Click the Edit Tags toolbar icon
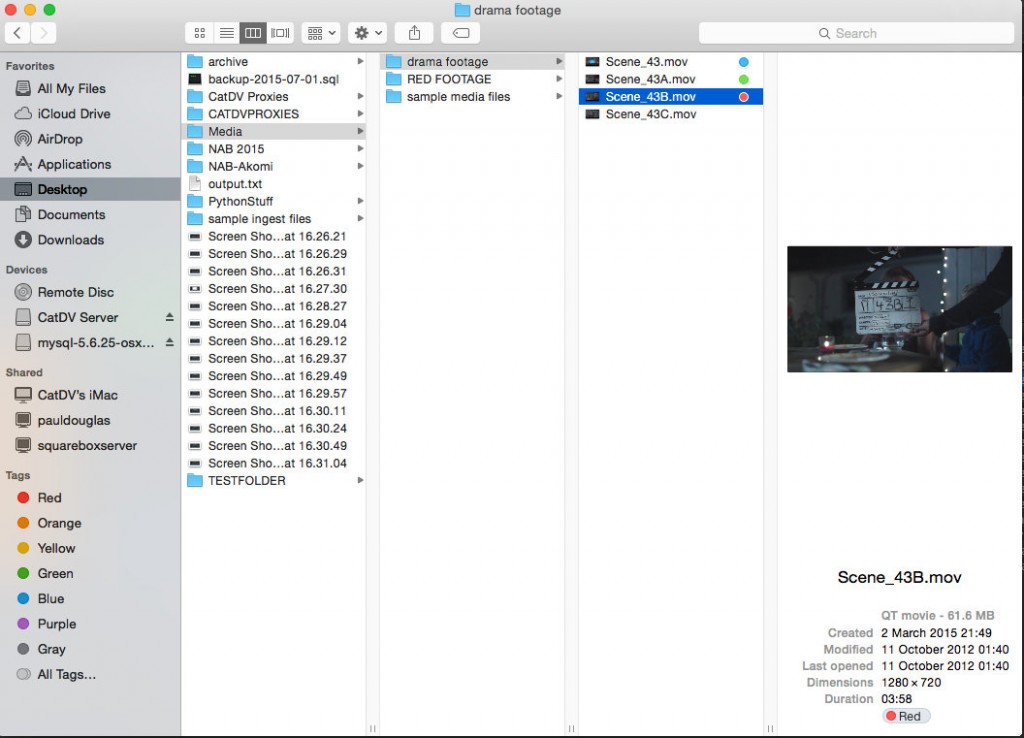 coord(462,32)
